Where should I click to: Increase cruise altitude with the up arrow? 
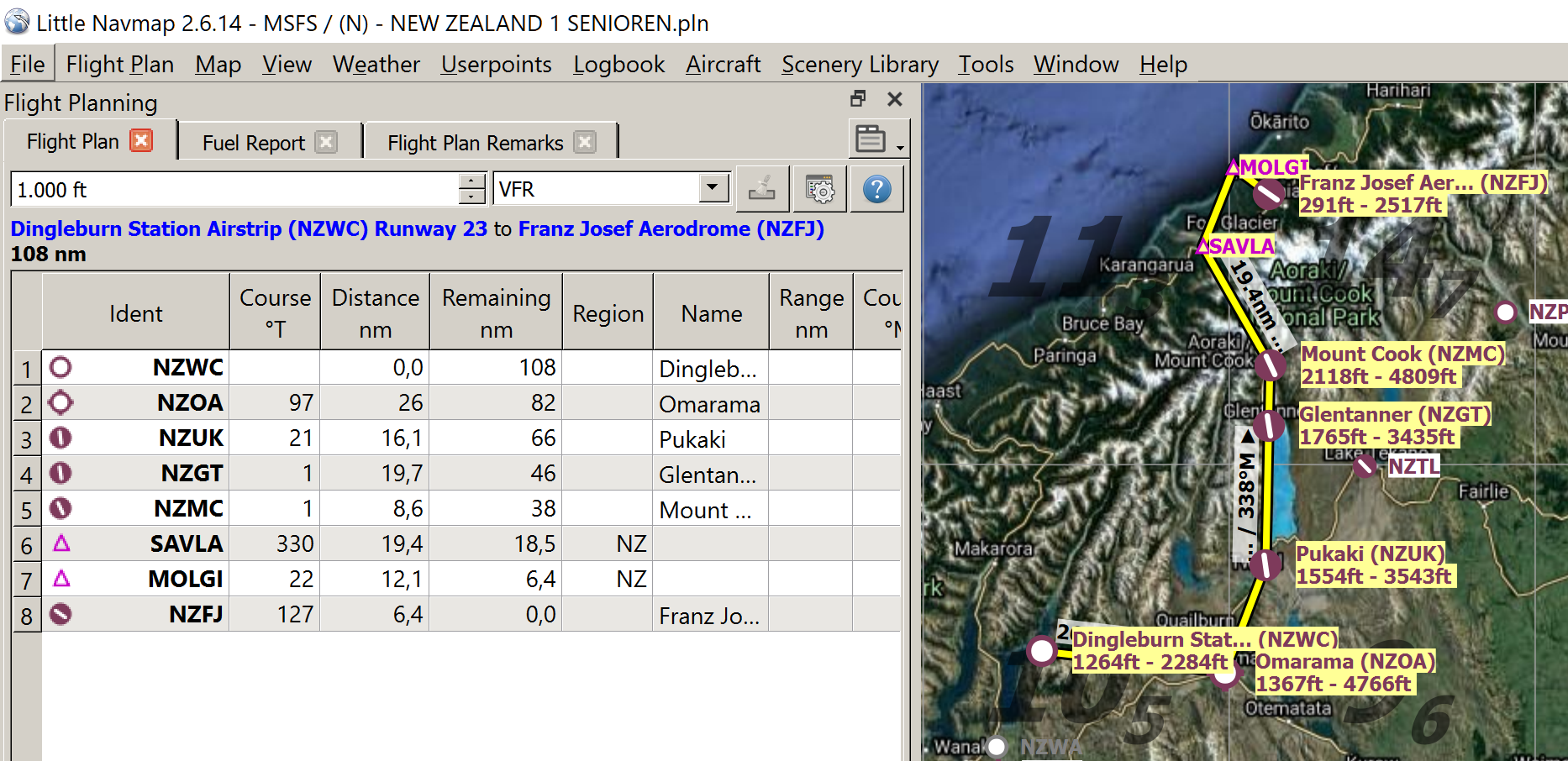[x=471, y=181]
